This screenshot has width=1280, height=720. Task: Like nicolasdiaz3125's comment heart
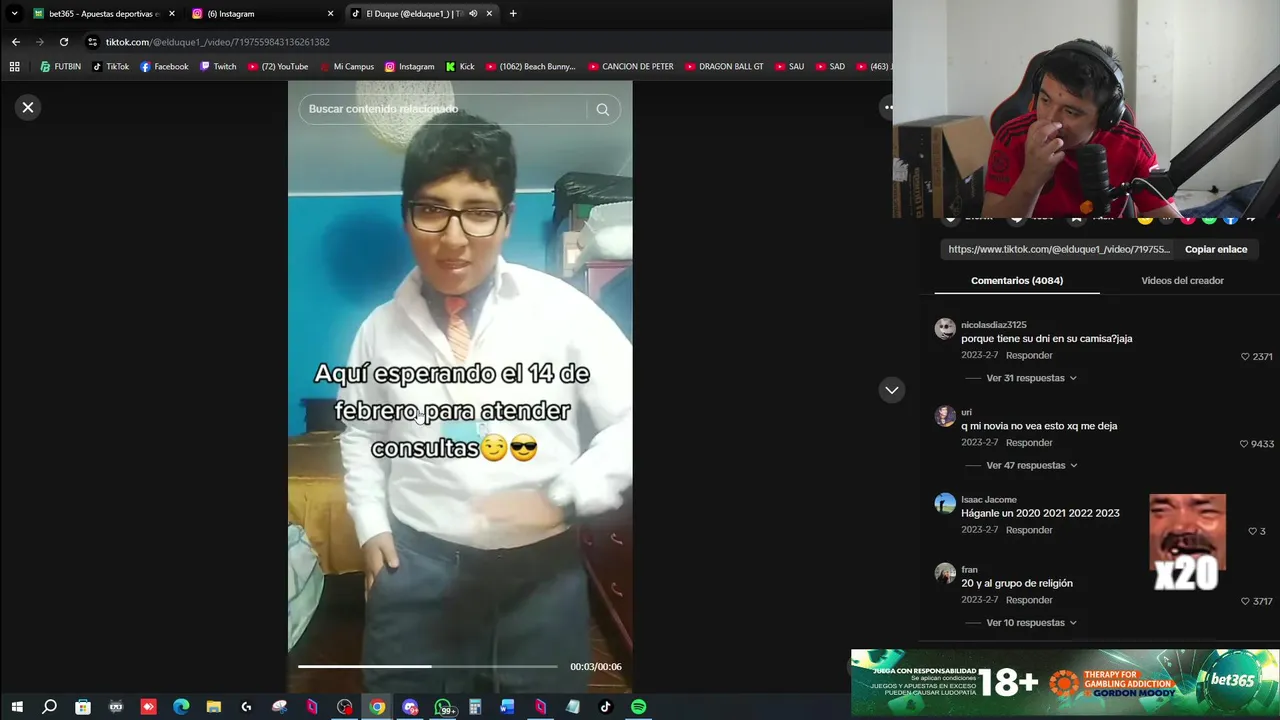[1245, 356]
